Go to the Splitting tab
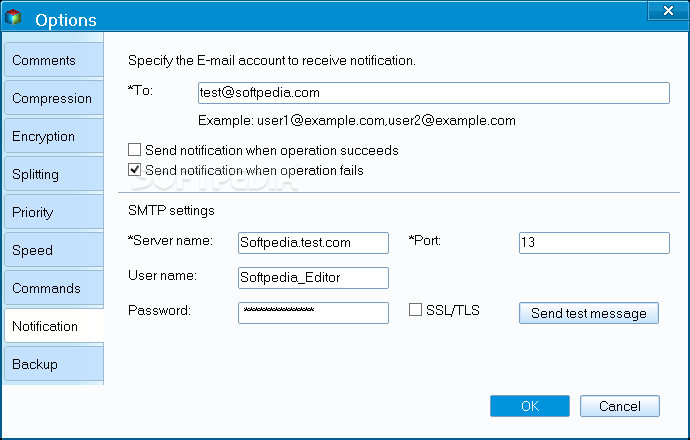 click(x=54, y=174)
